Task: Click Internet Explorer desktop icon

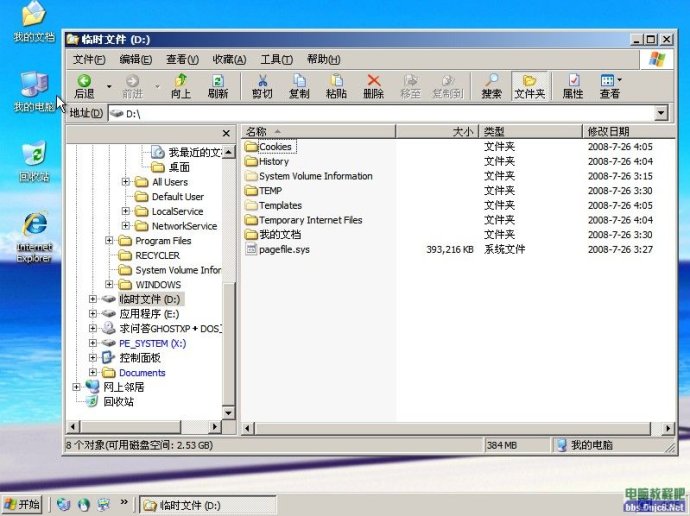Action: click(34, 238)
